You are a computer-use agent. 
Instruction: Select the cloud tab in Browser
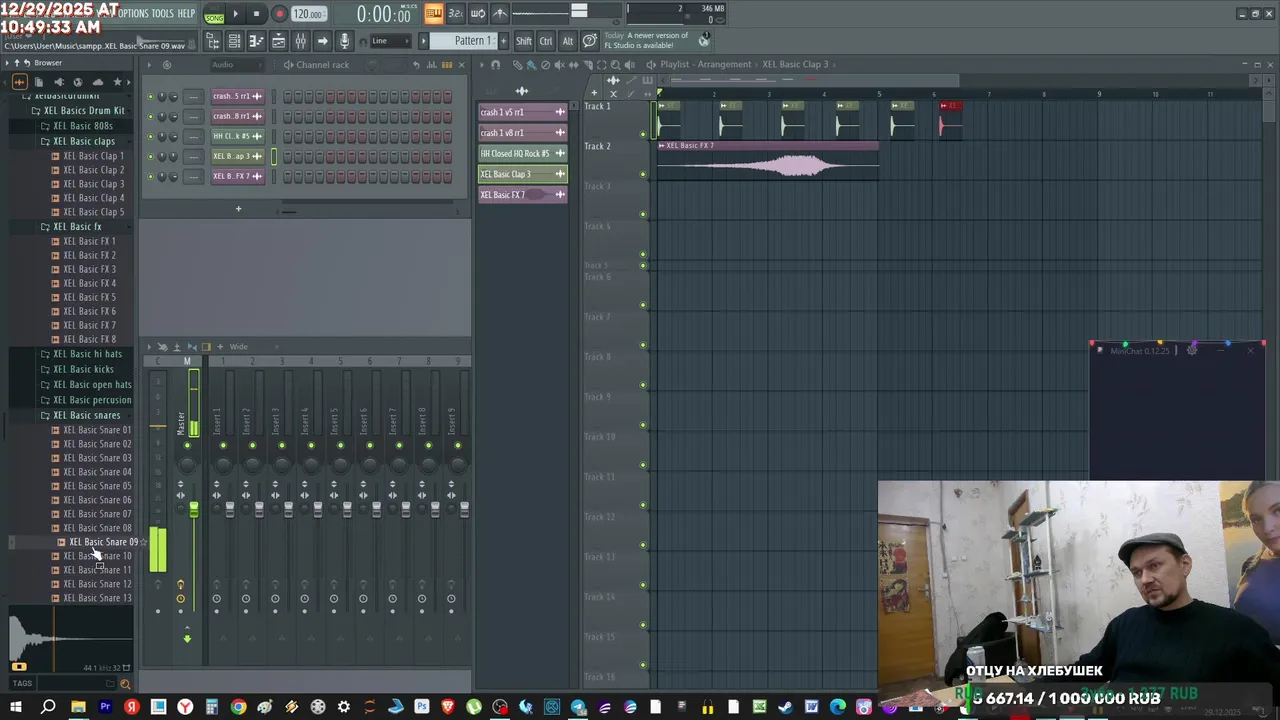click(97, 82)
